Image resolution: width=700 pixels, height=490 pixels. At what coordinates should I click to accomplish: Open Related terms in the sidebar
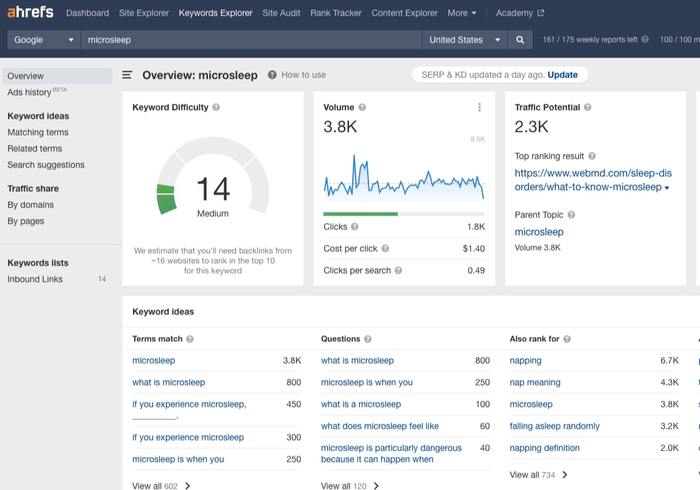pyautogui.click(x=35, y=149)
